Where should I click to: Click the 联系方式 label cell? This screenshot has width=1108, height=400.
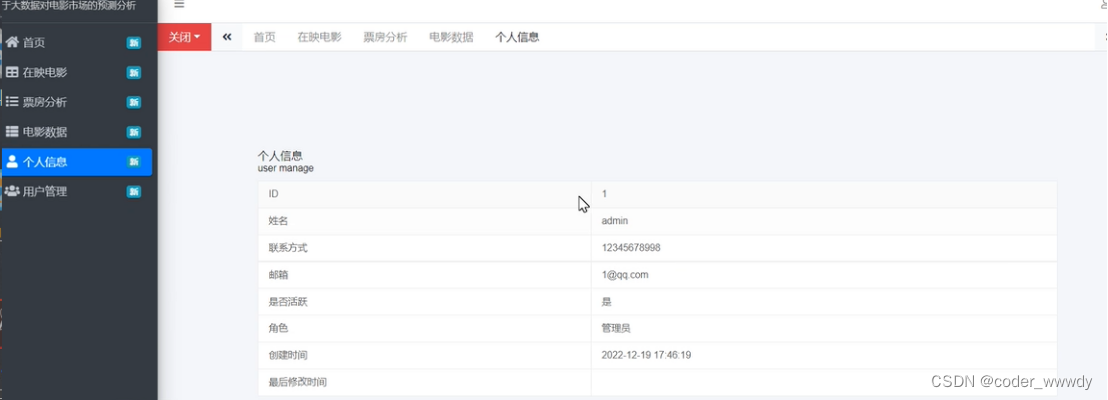click(425, 247)
